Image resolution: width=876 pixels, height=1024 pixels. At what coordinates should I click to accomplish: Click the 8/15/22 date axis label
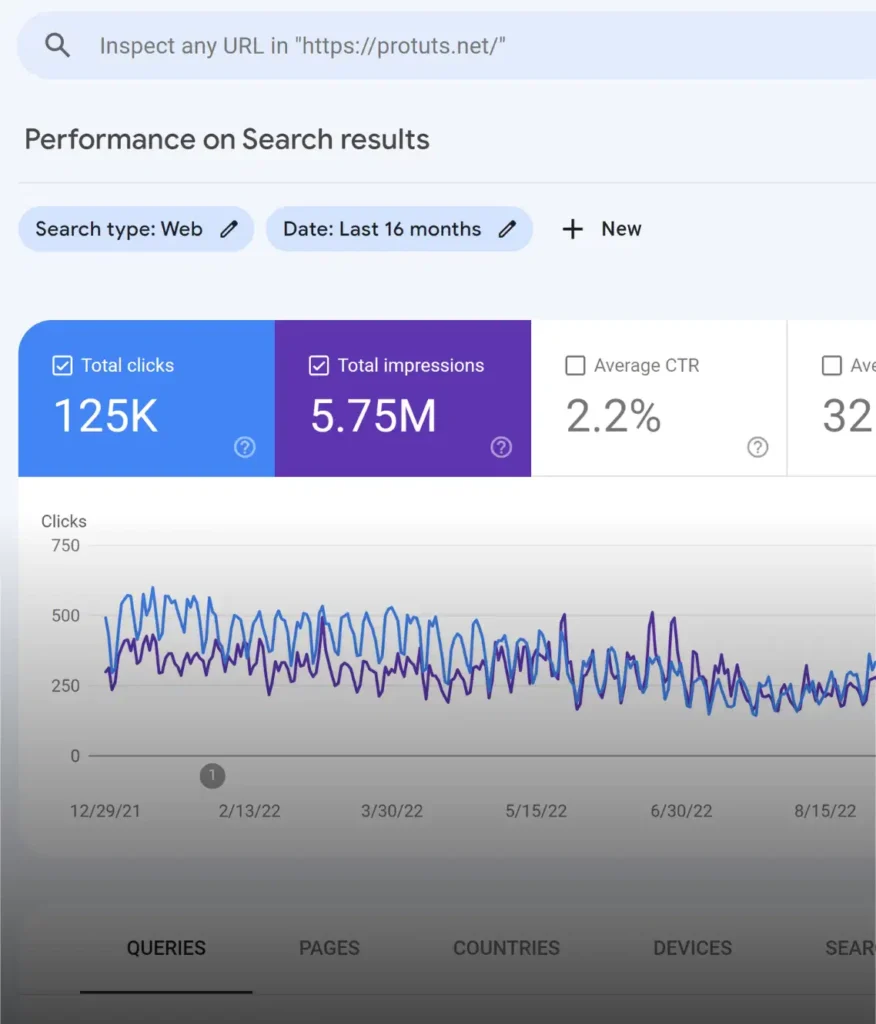coord(825,811)
